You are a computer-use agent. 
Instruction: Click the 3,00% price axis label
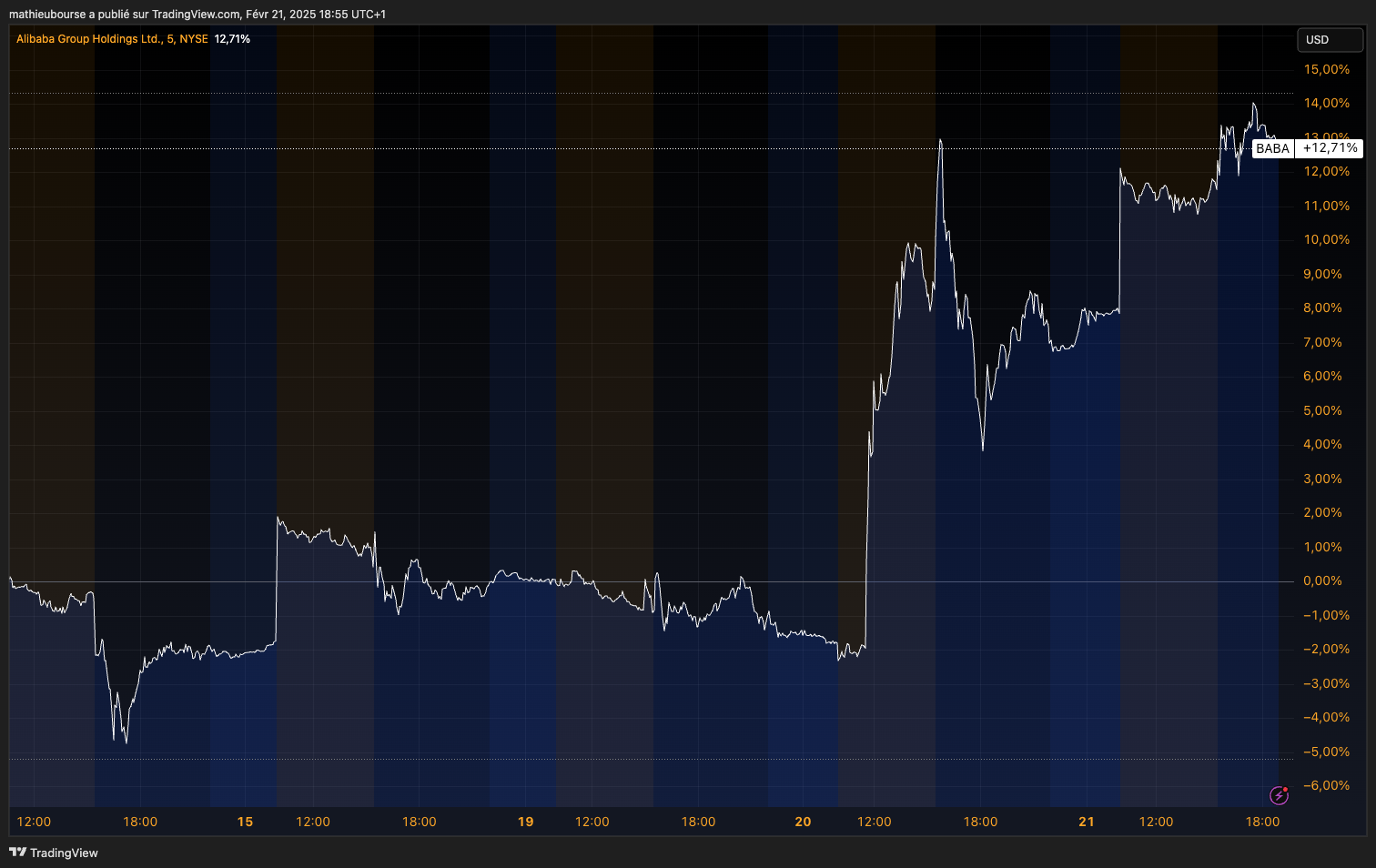click(x=1323, y=479)
